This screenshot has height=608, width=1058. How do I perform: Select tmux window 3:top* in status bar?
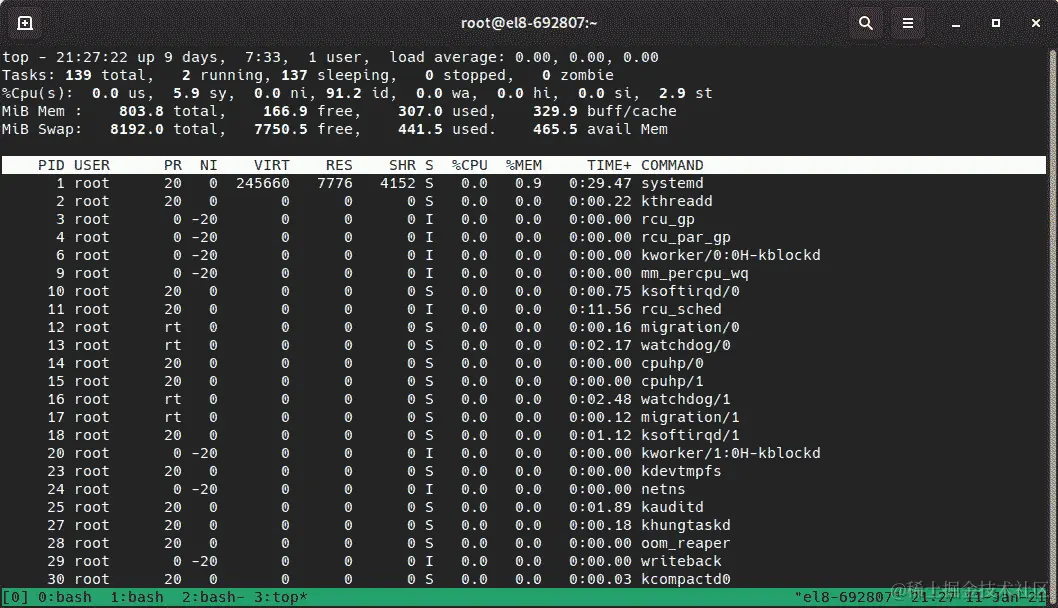[281, 597]
